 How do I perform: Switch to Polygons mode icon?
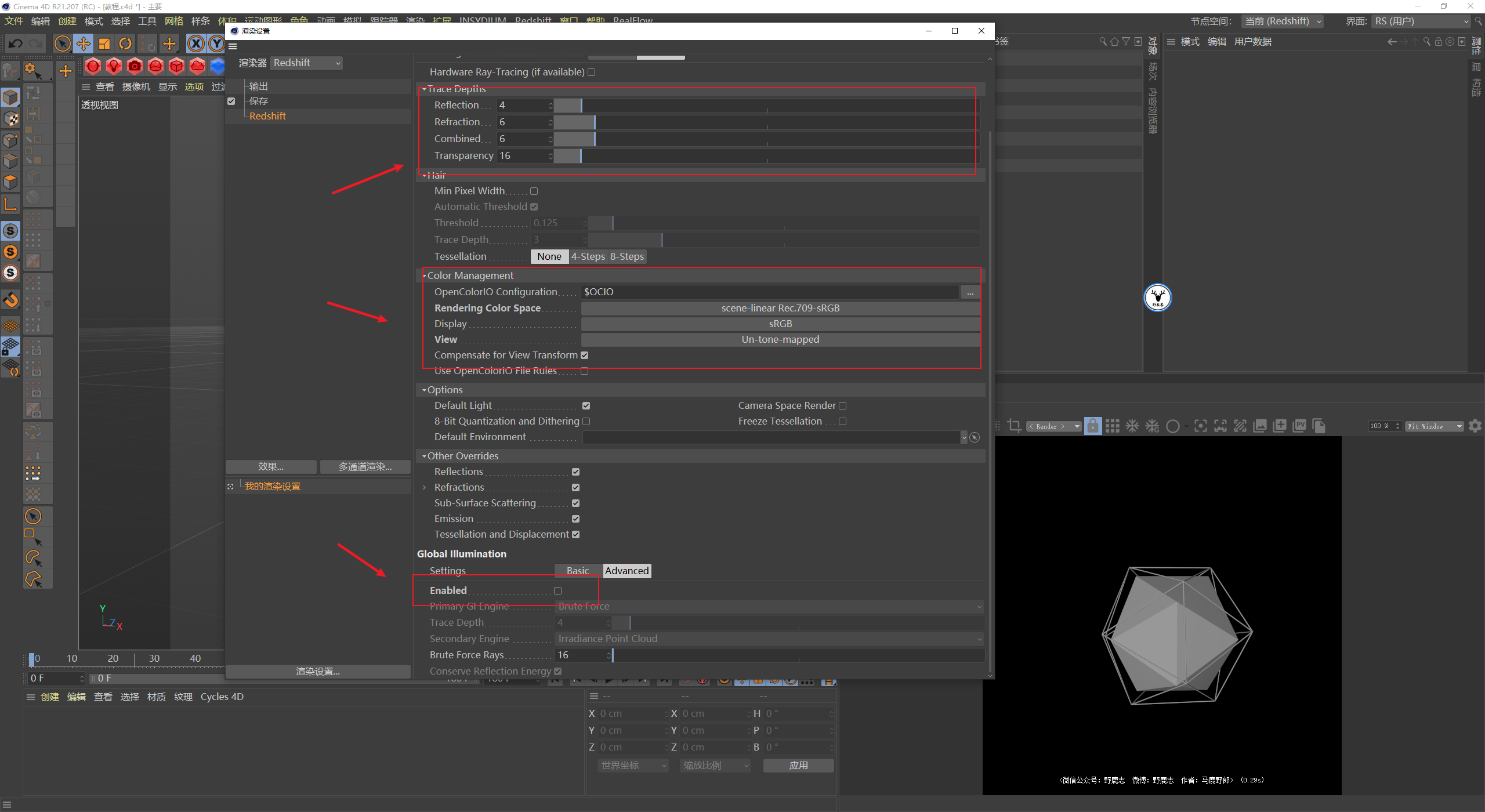pos(10,182)
